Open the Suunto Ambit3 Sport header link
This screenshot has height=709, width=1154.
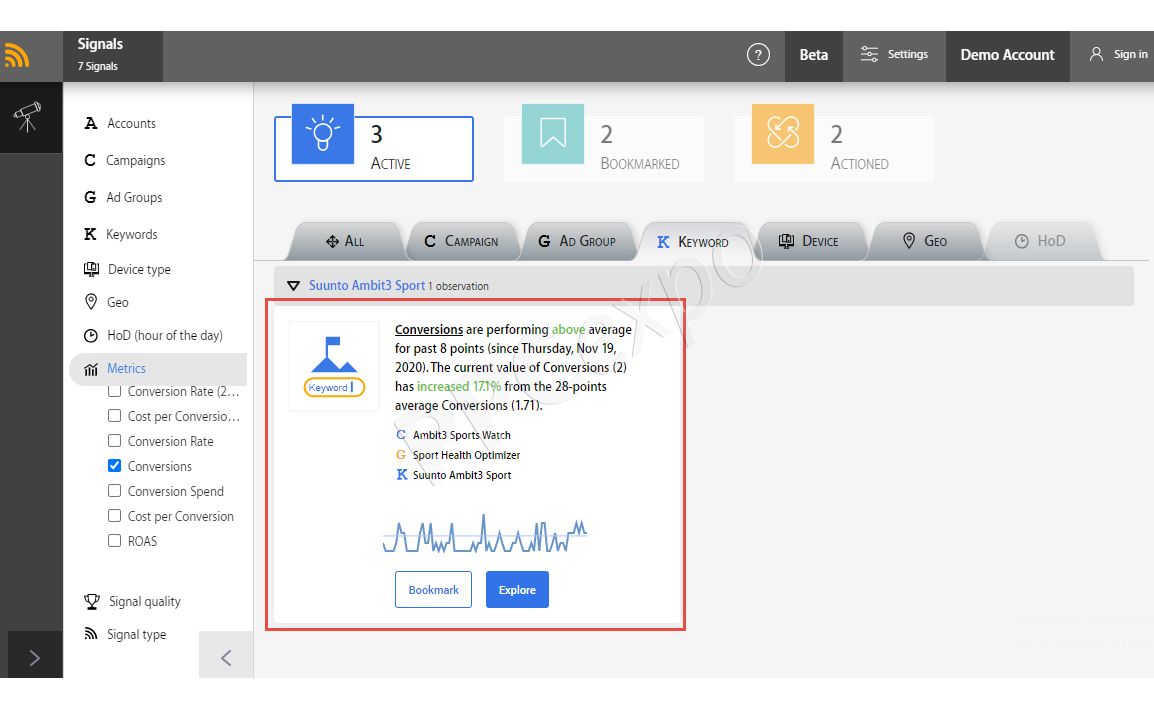click(367, 285)
